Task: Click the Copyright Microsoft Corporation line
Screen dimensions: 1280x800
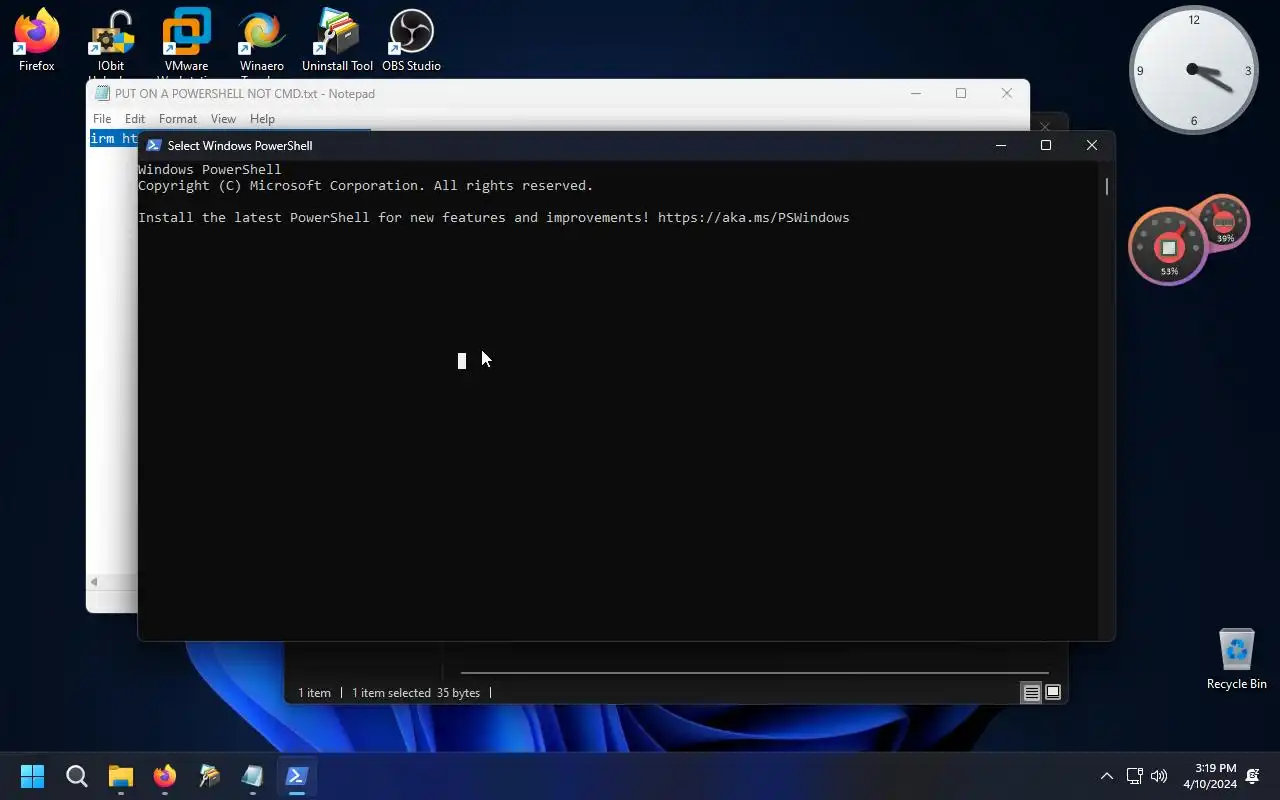Action: [366, 186]
